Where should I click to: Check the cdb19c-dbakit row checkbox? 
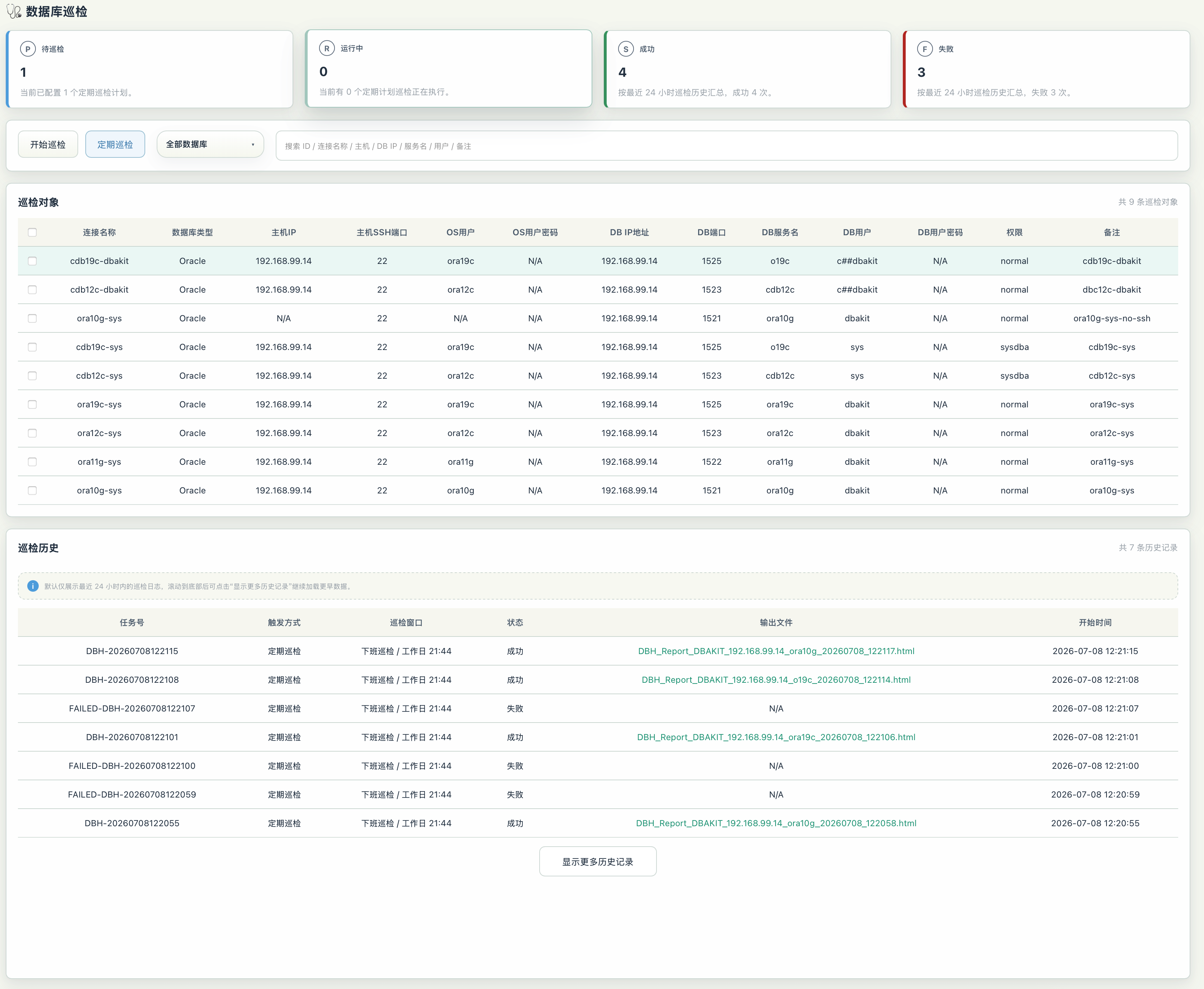[x=33, y=261]
